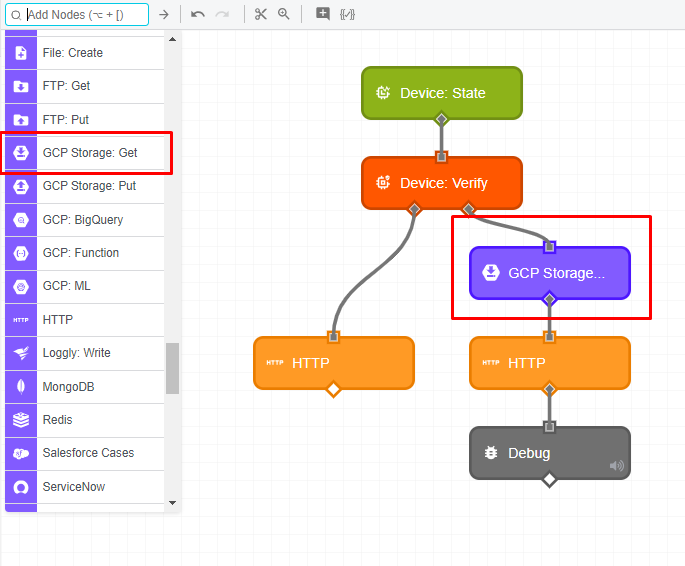Click palette scrollbar down arrow

point(173,503)
